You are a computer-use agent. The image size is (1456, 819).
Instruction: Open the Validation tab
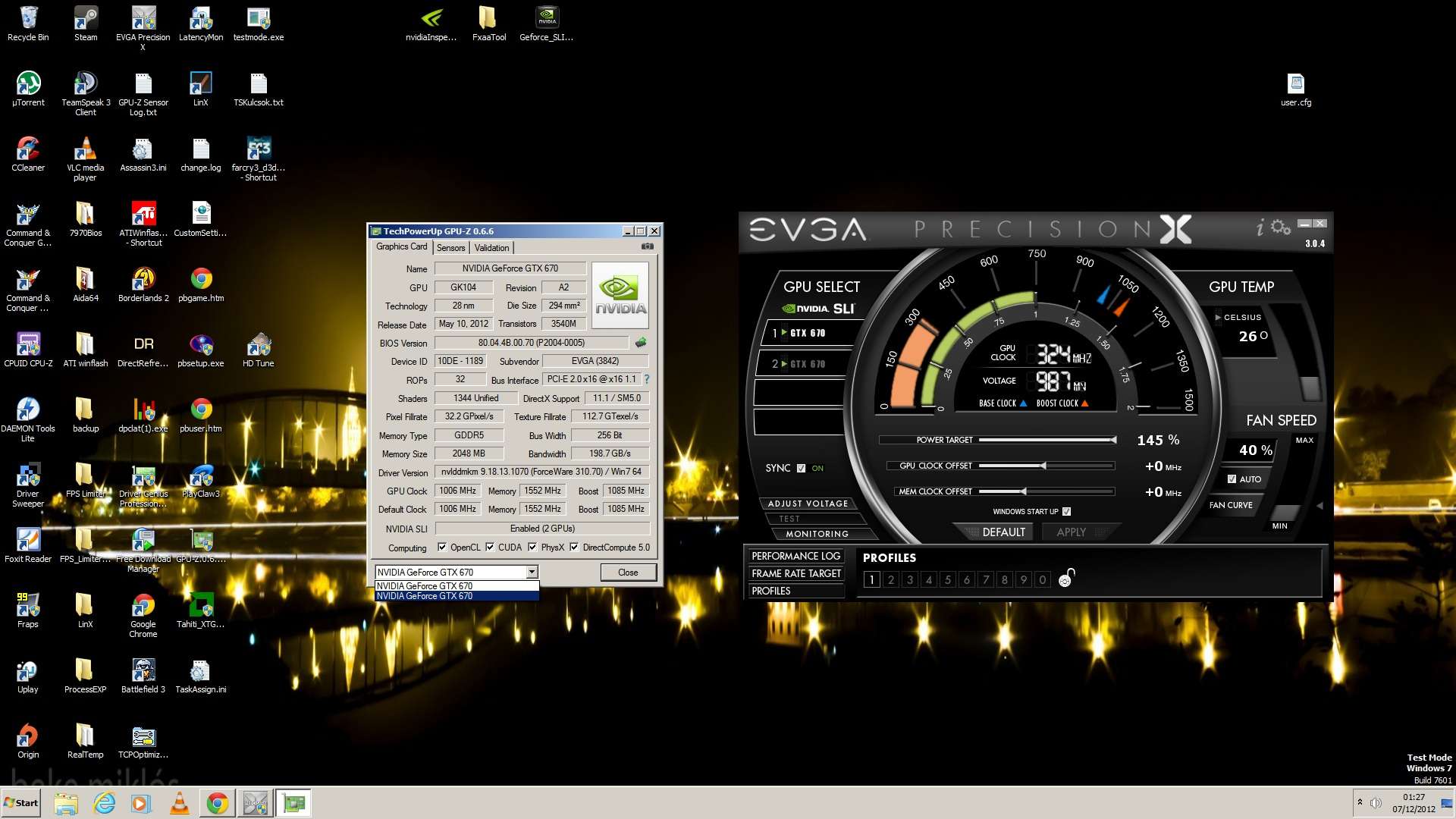(x=491, y=248)
